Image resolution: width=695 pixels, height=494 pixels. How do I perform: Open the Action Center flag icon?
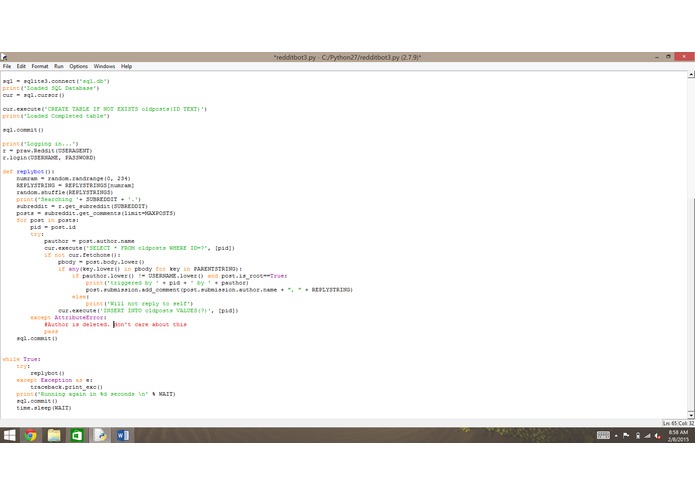(626, 436)
